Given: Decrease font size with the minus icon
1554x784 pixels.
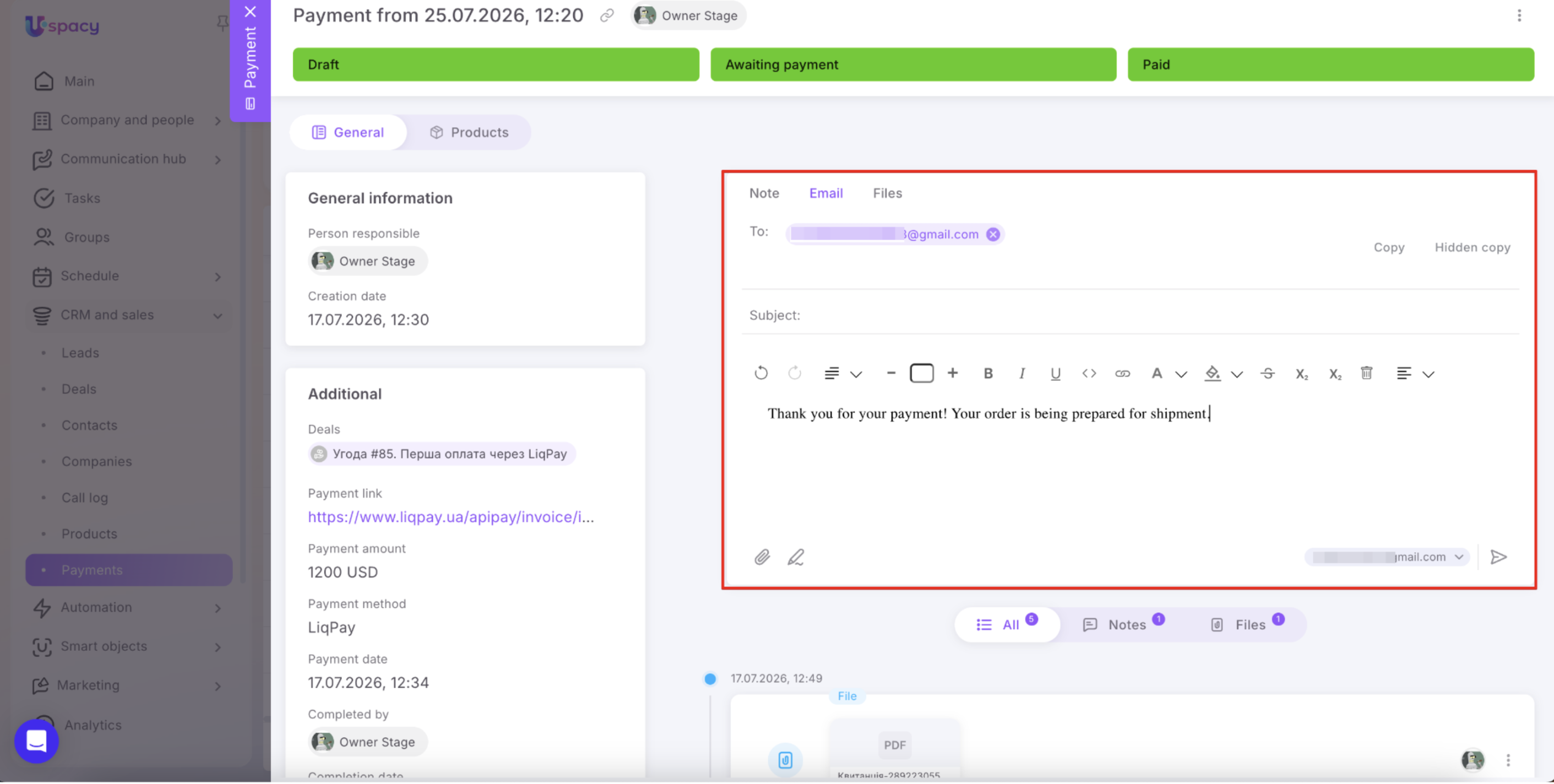Looking at the screenshot, I should [890, 373].
